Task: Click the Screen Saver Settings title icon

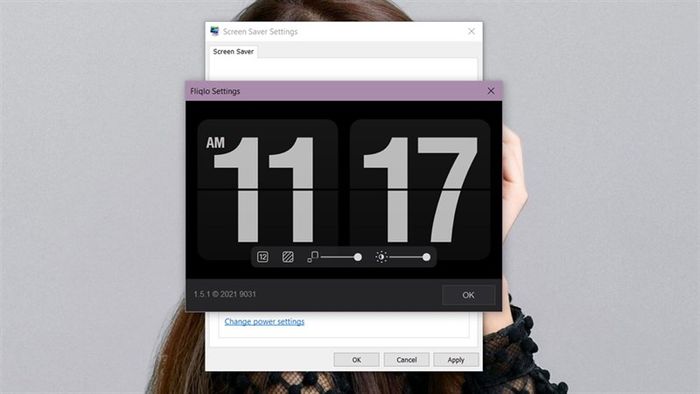Action: pos(215,31)
